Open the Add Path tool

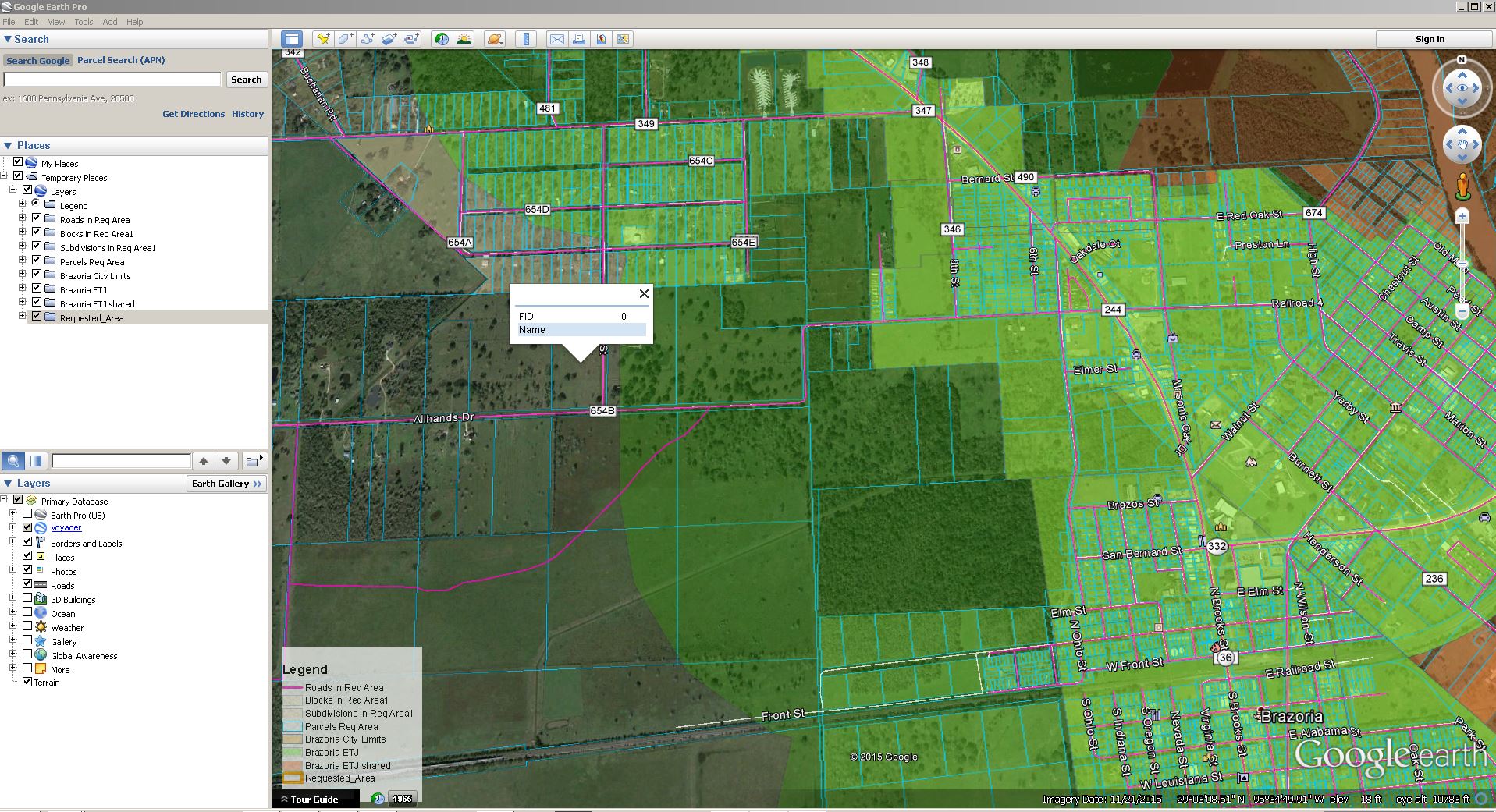point(367,37)
